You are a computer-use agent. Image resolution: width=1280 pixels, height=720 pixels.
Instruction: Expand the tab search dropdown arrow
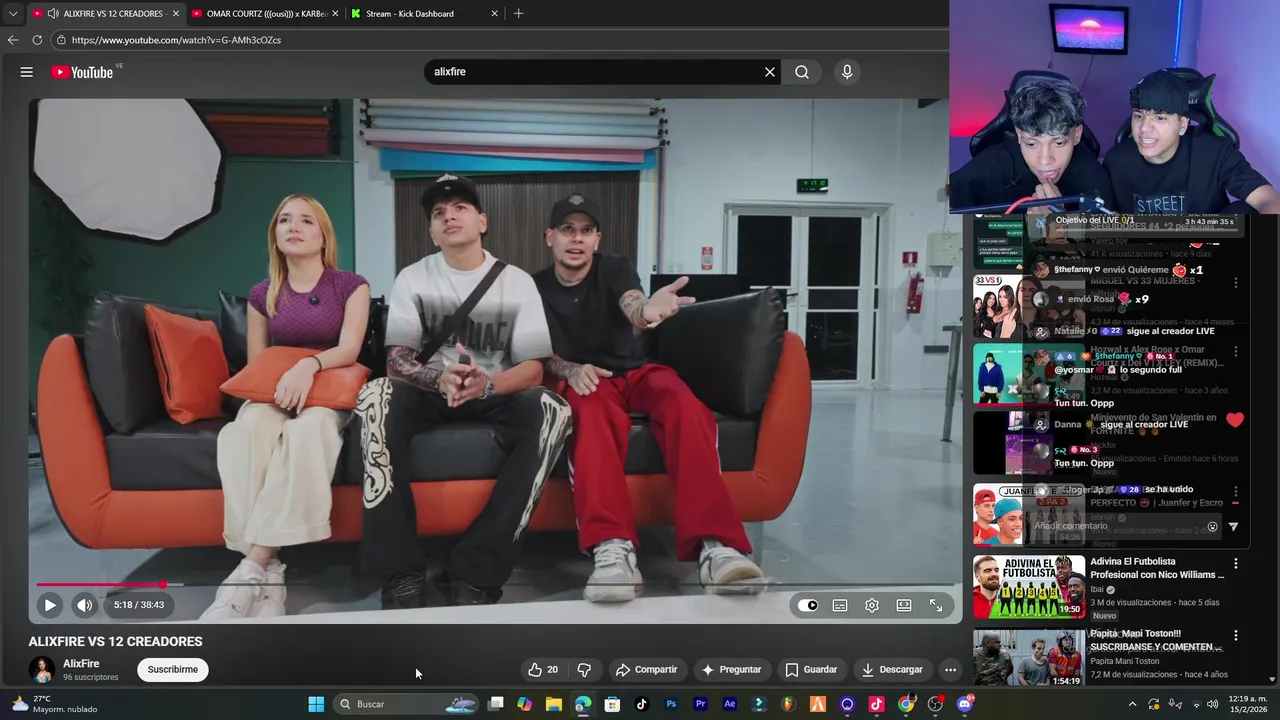click(x=13, y=14)
